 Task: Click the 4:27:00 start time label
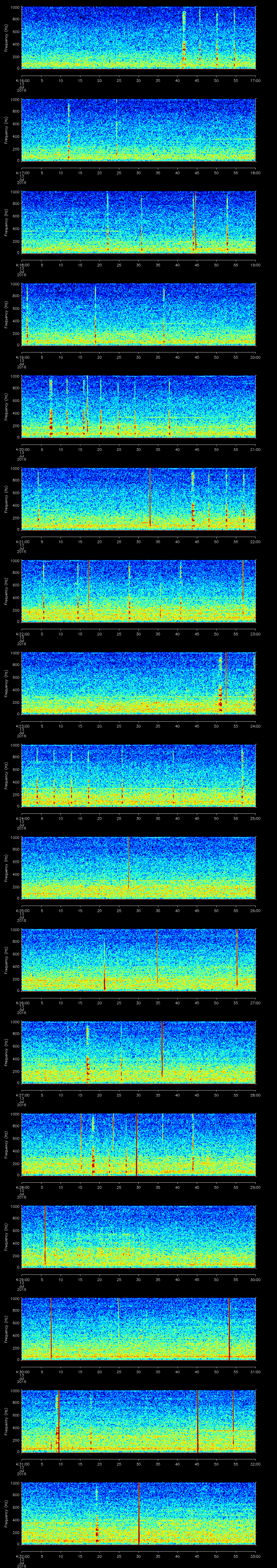[22, 1095]
